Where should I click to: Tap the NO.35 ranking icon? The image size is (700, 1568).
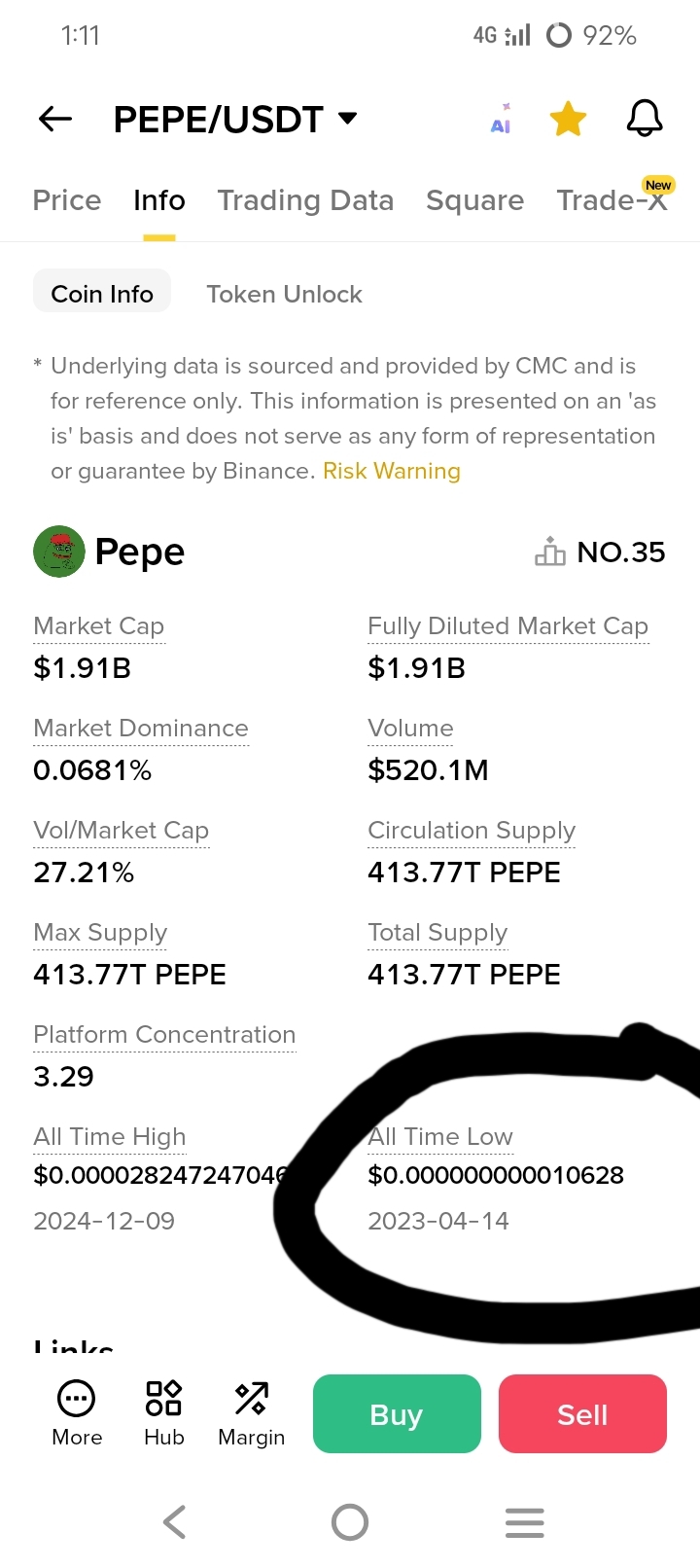(549, 552)
